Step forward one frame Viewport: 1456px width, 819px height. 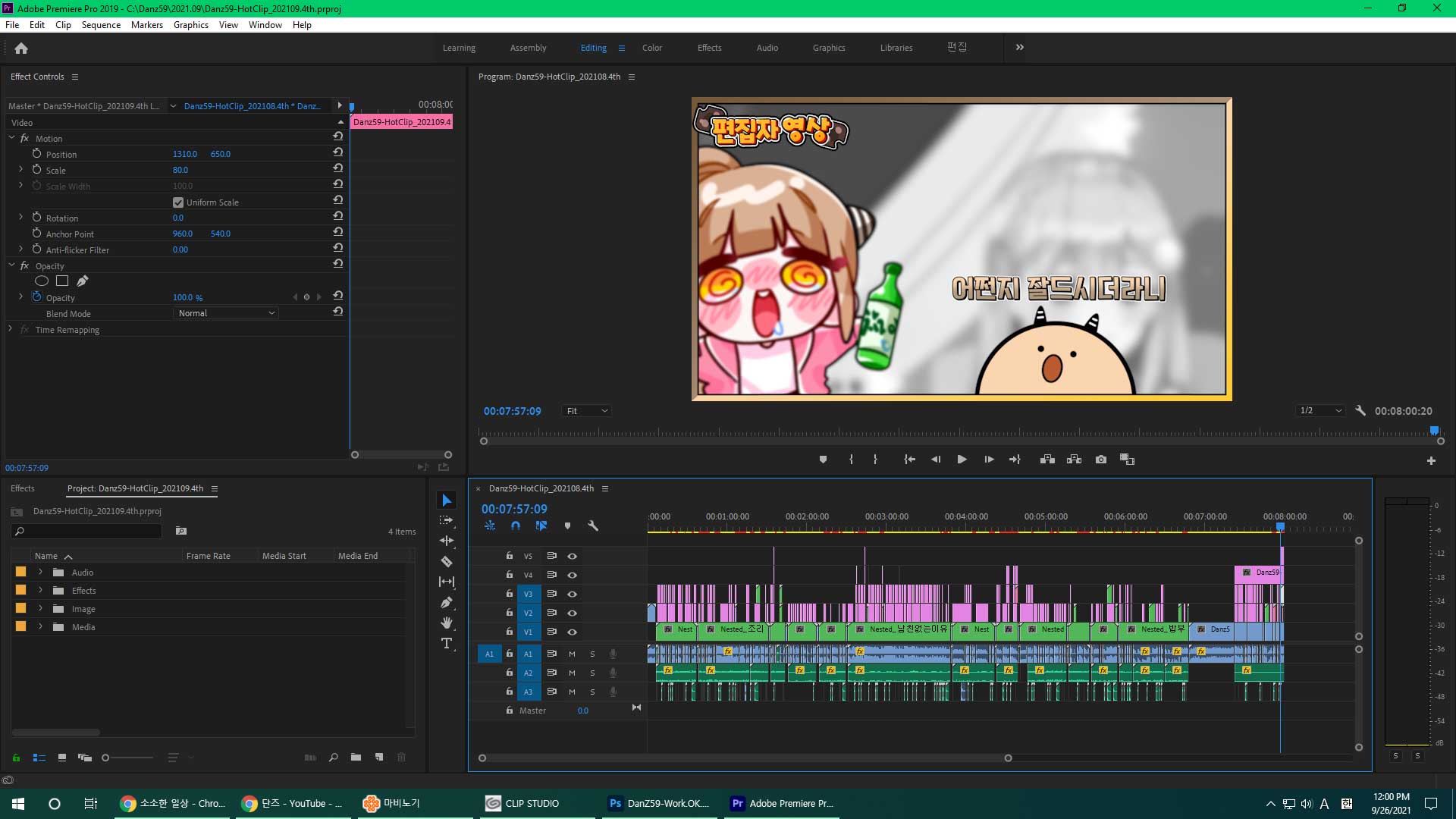989,460
